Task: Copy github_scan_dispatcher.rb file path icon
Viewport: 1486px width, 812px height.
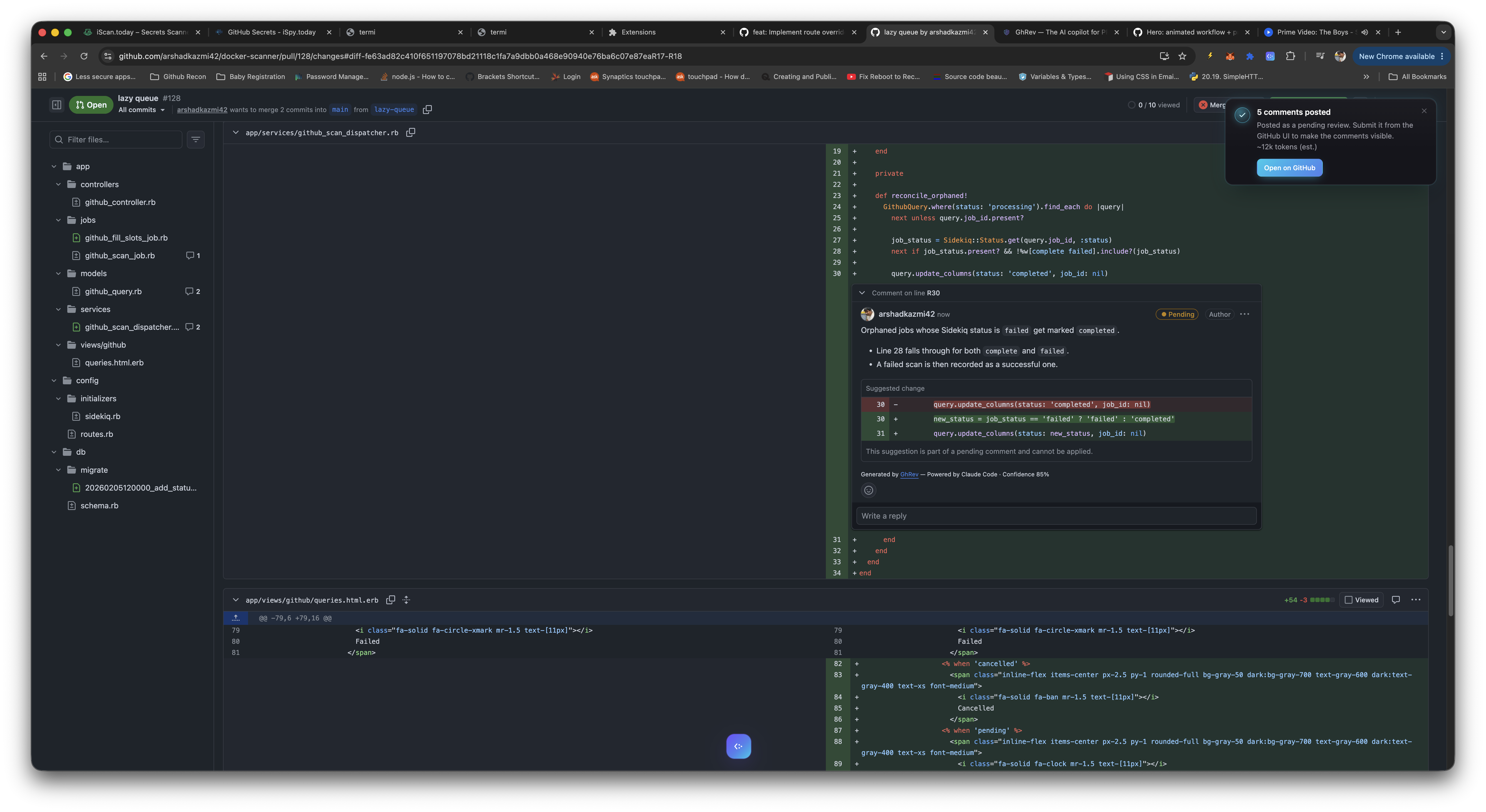Action: (x=411, y=133)
